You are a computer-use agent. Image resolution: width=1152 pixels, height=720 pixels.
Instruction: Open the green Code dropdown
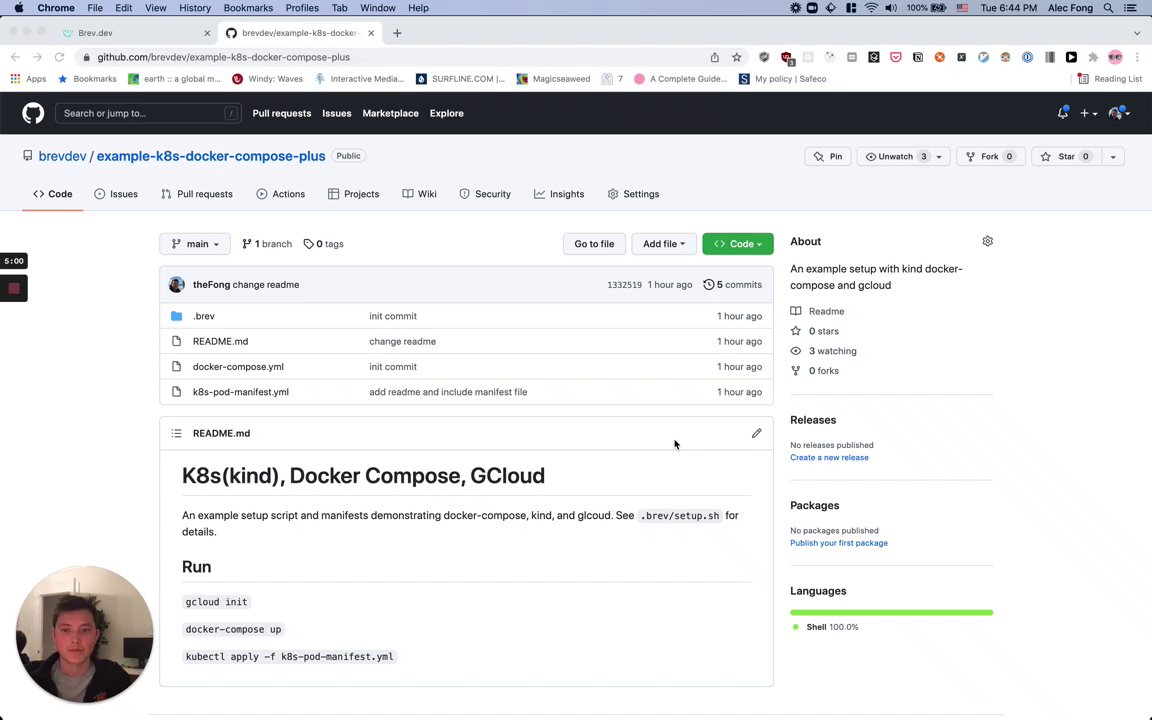tap(738, 244)
